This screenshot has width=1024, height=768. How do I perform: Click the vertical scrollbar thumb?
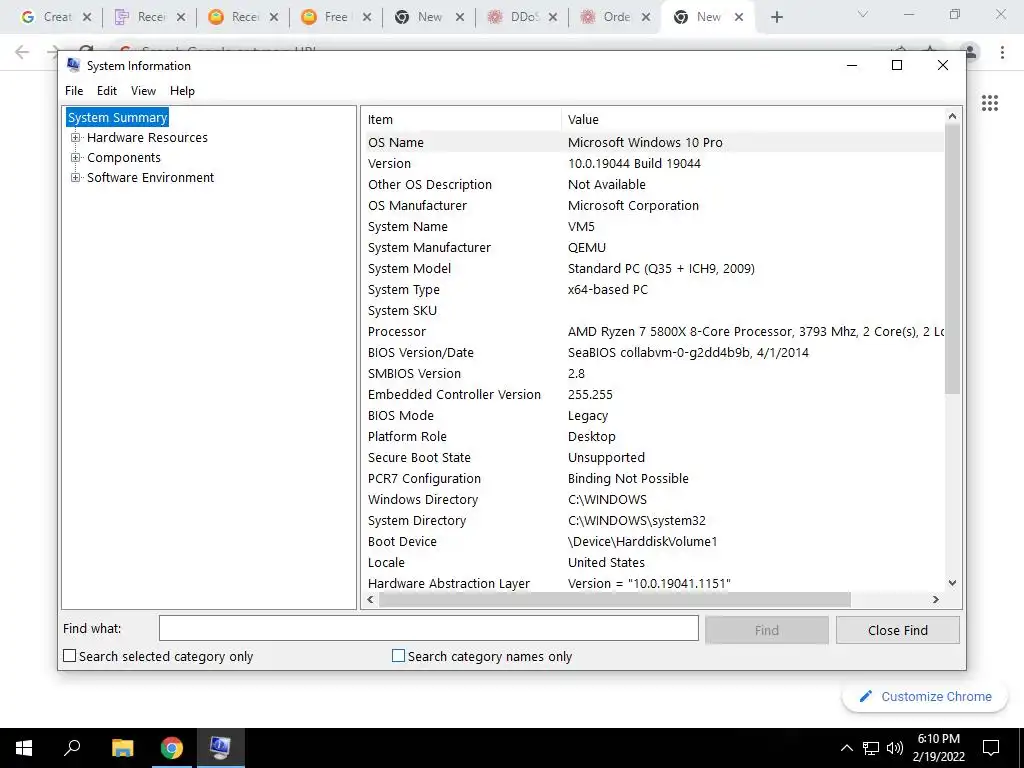(x=952, y=260)
